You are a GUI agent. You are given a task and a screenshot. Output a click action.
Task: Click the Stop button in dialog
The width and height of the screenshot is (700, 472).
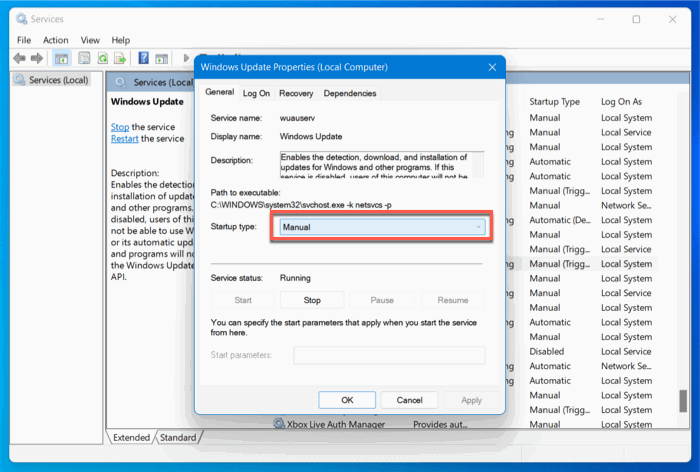[312, 300]
